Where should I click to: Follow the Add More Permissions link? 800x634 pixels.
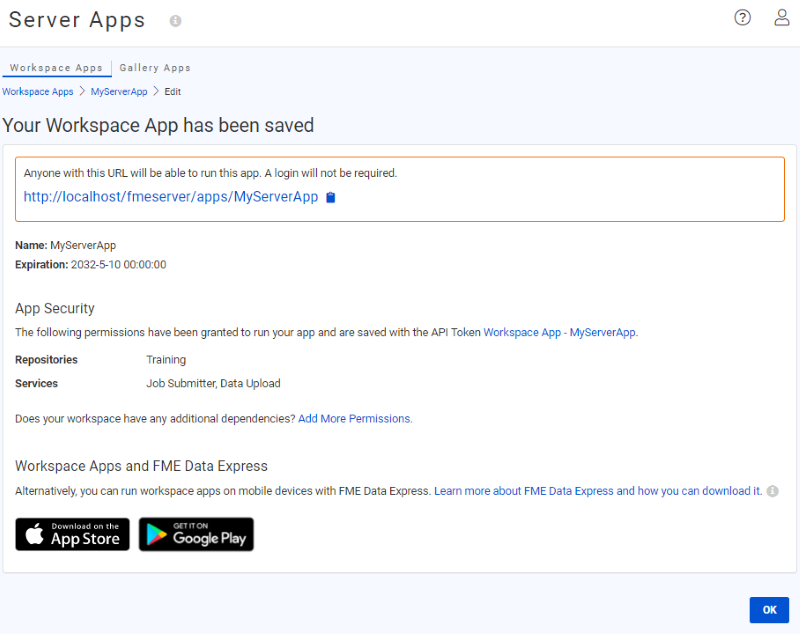coord(355,418)
